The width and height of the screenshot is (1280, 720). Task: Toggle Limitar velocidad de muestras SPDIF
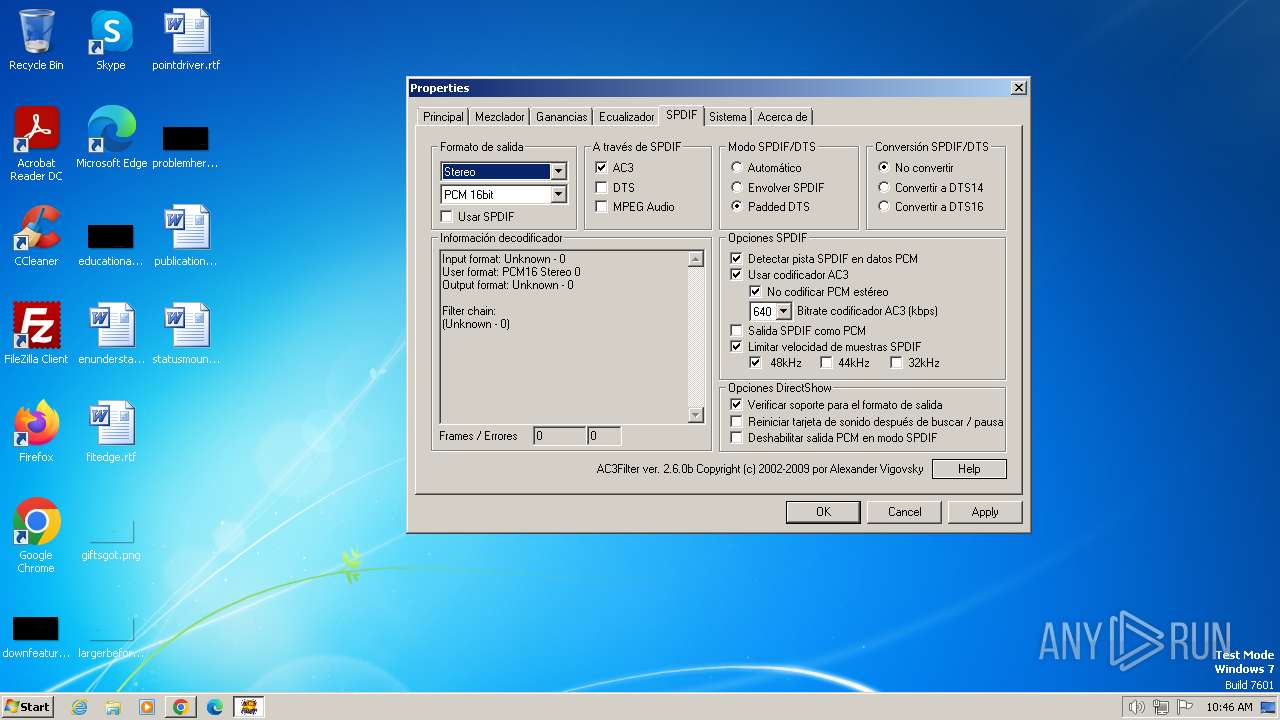pos(737,347)
